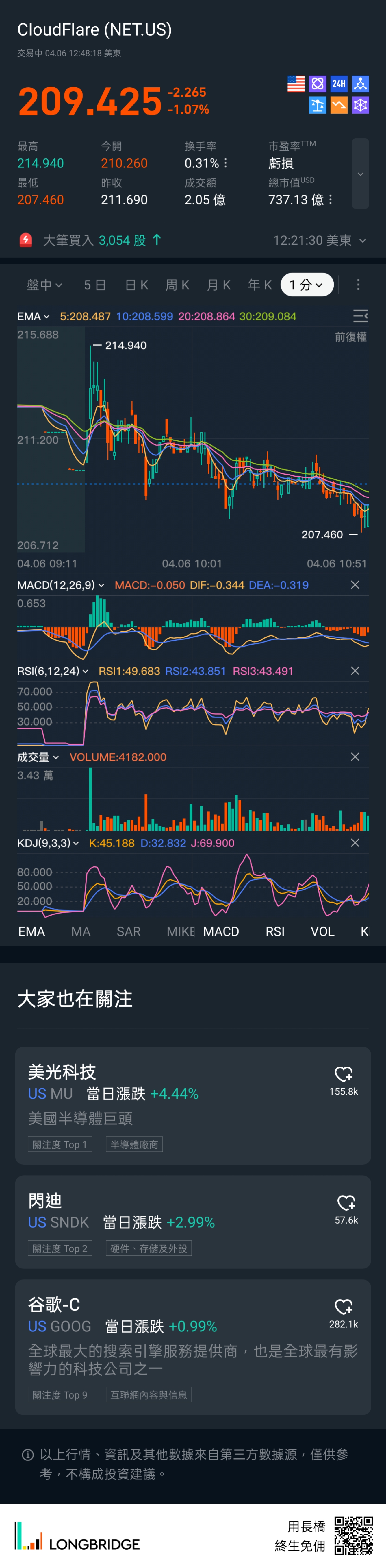Open the EMA indicator dropdown
The width and height of the screenshot is (386, 1568).
click(33, 317)
